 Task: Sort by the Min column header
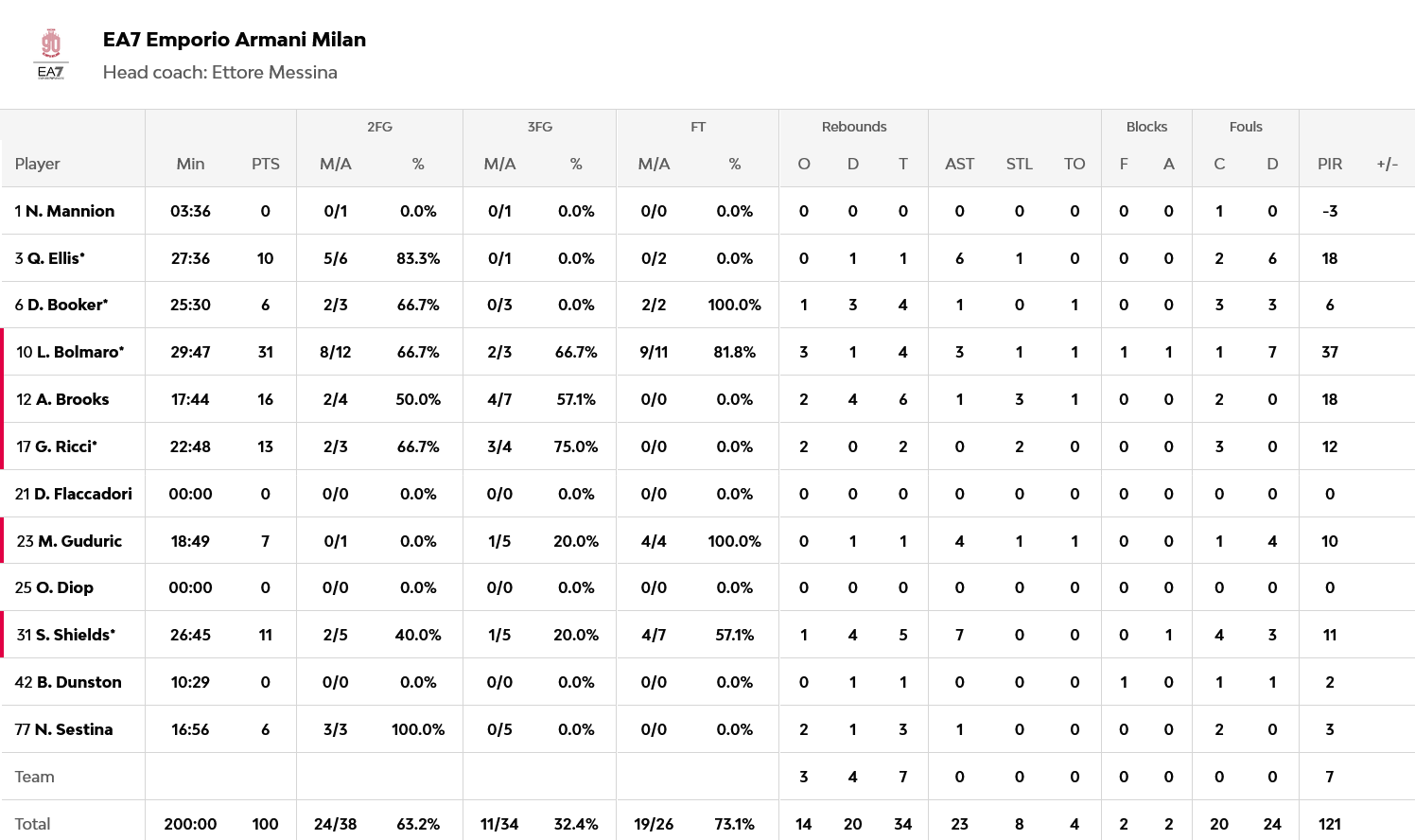(x=190, y=164)
